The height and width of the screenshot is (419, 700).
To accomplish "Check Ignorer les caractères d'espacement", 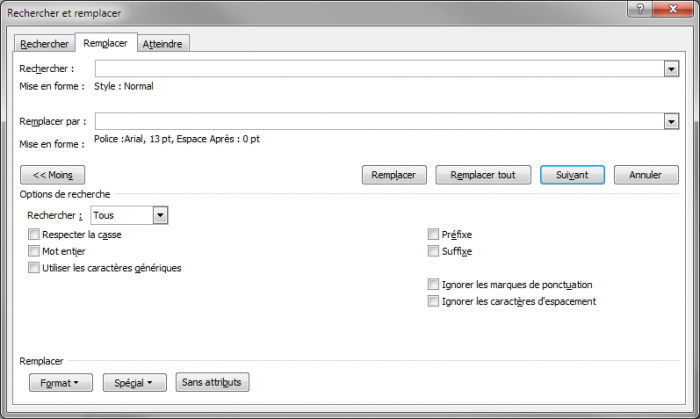I will [x=433, y=301].
